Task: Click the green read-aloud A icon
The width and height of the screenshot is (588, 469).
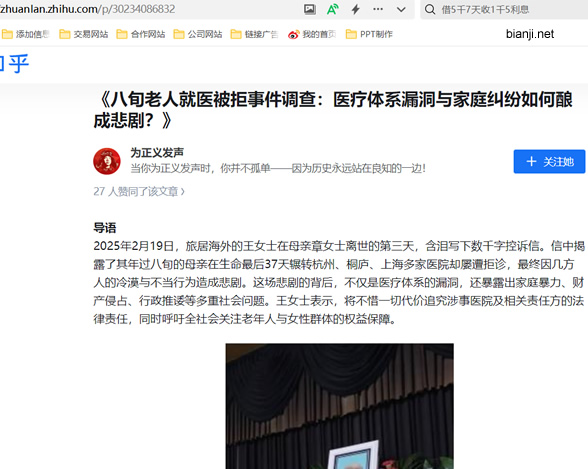Action: [333, 9]
